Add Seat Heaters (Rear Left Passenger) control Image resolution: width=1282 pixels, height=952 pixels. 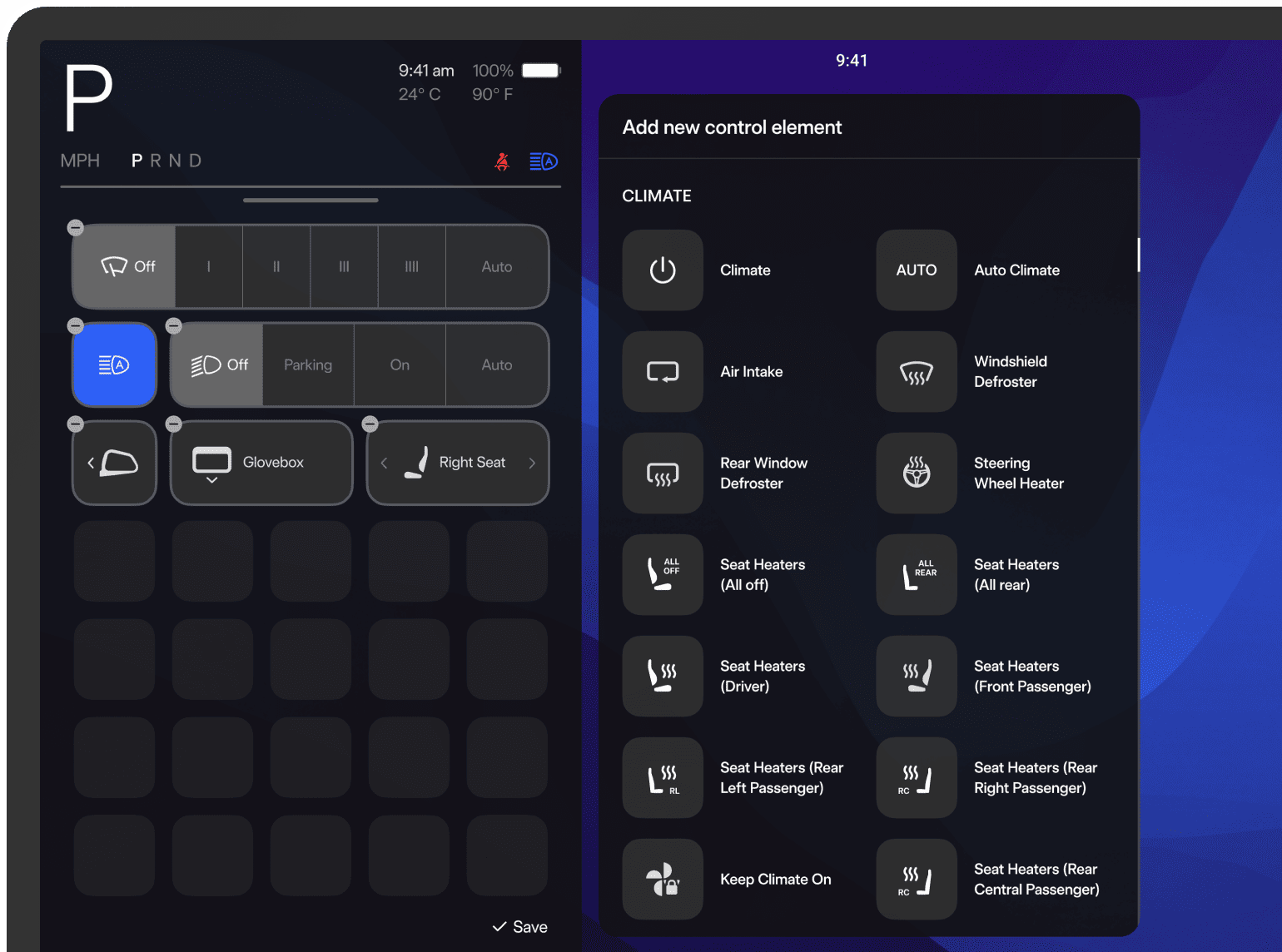663,778
